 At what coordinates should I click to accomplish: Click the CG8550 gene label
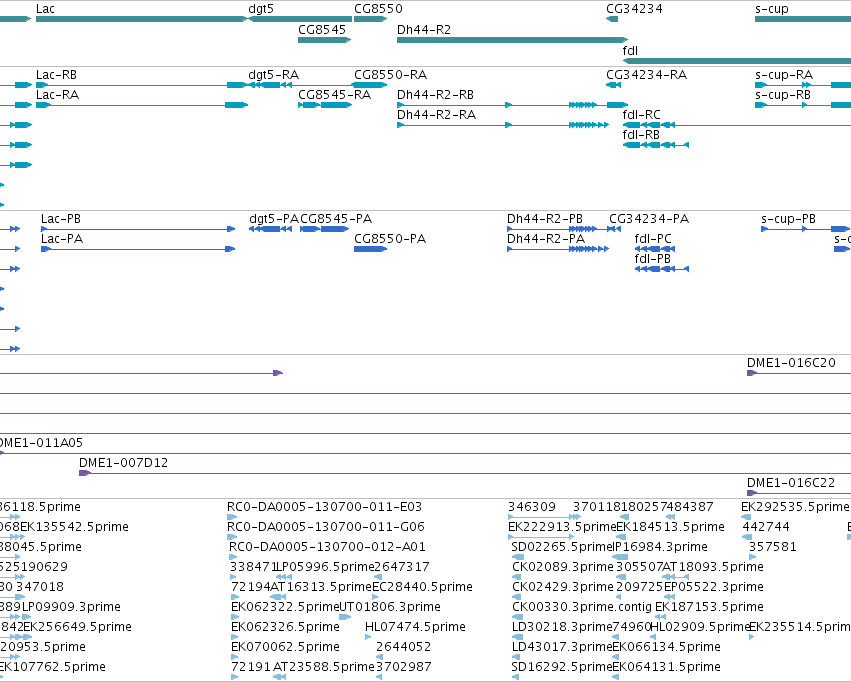(x=378, y=9)
